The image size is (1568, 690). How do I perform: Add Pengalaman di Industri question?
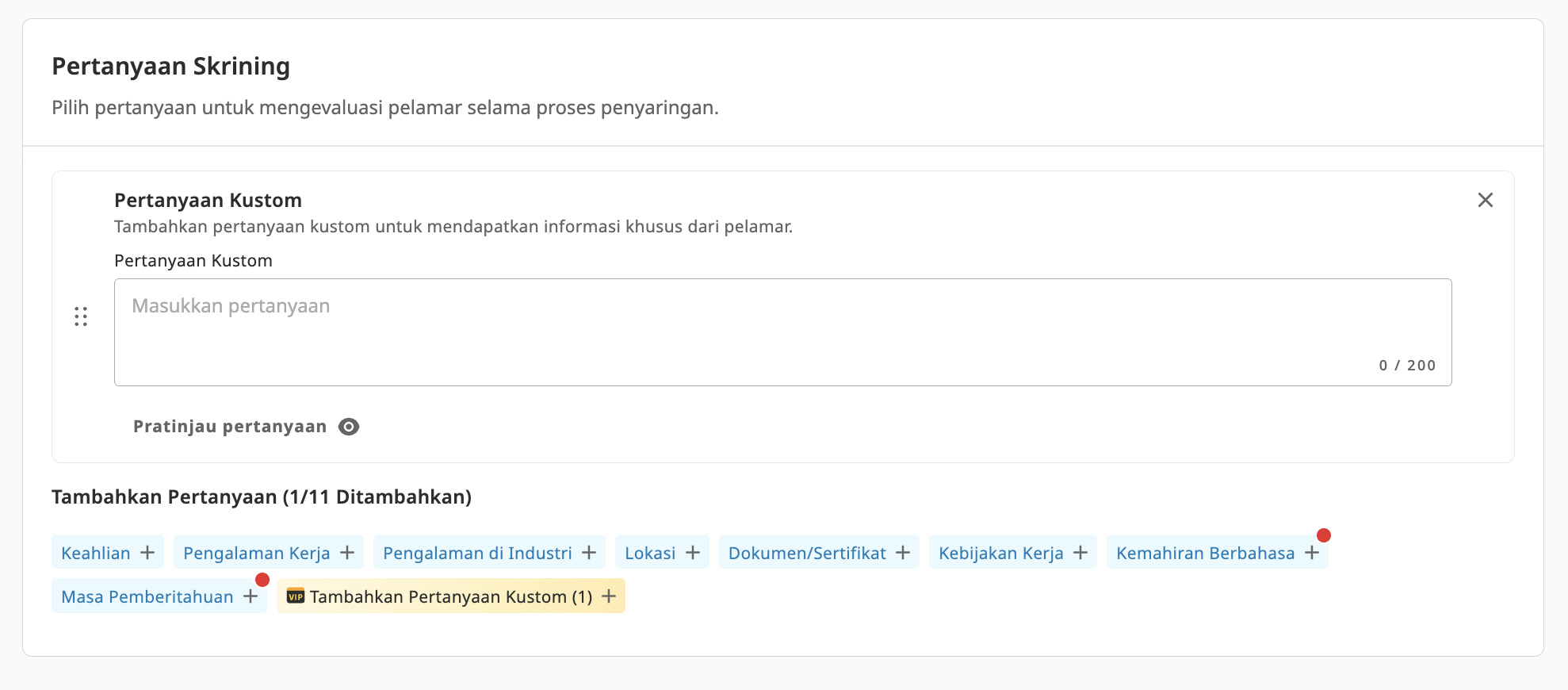click(489, 552)
